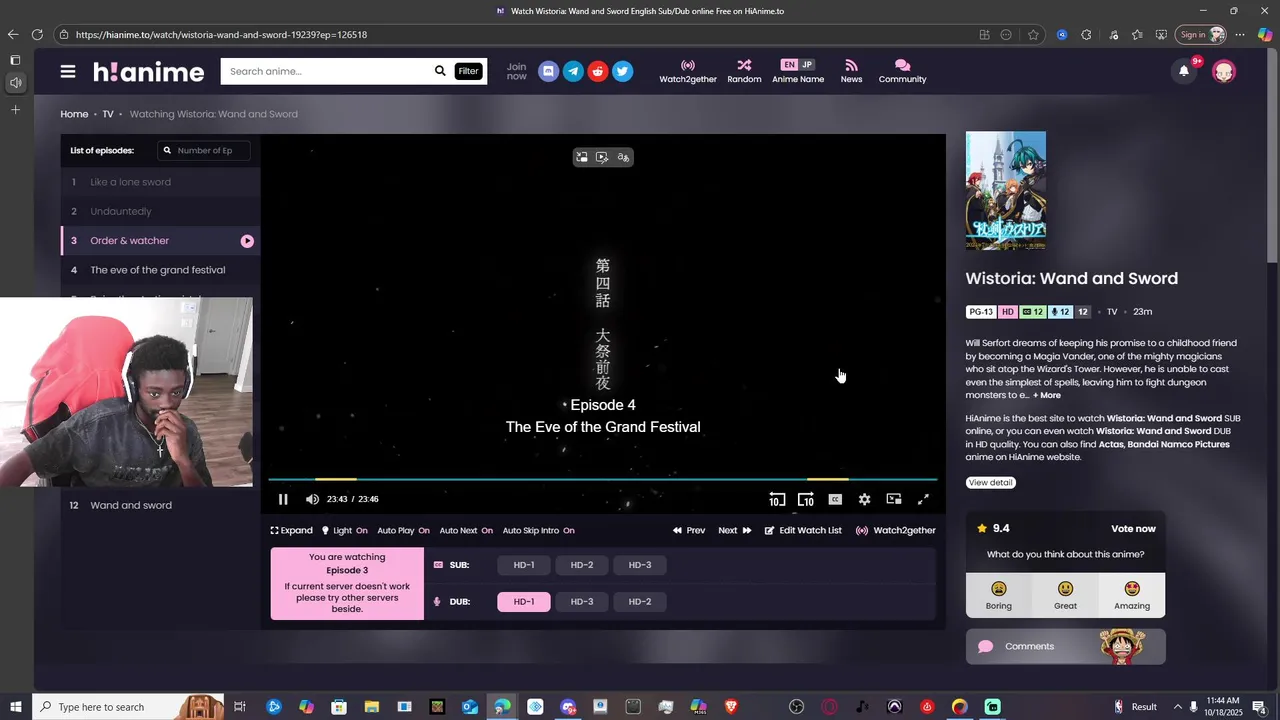
Task: Click the video progress bar
Action: 602,479
